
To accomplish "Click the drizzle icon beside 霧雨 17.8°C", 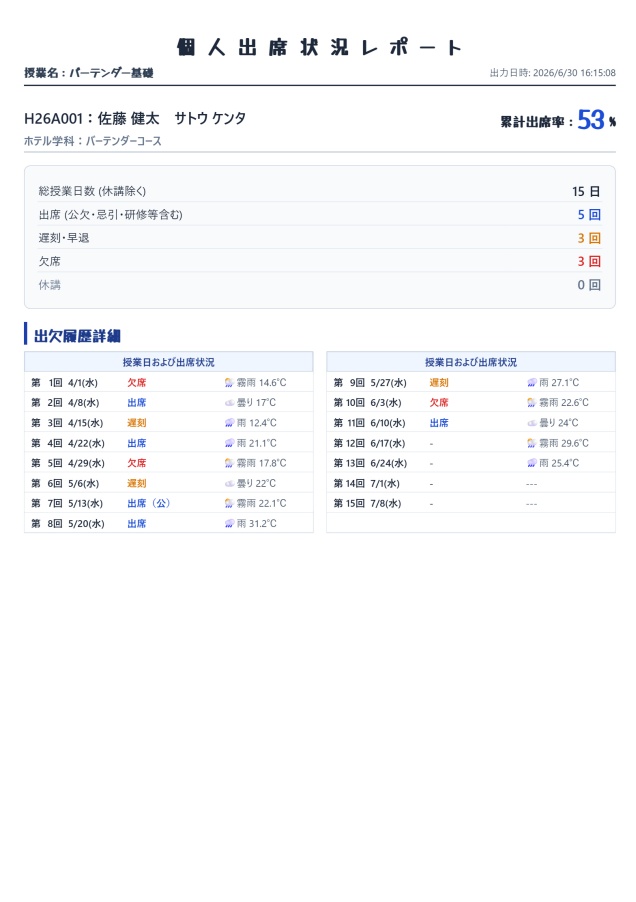I will tap(229, 463).
